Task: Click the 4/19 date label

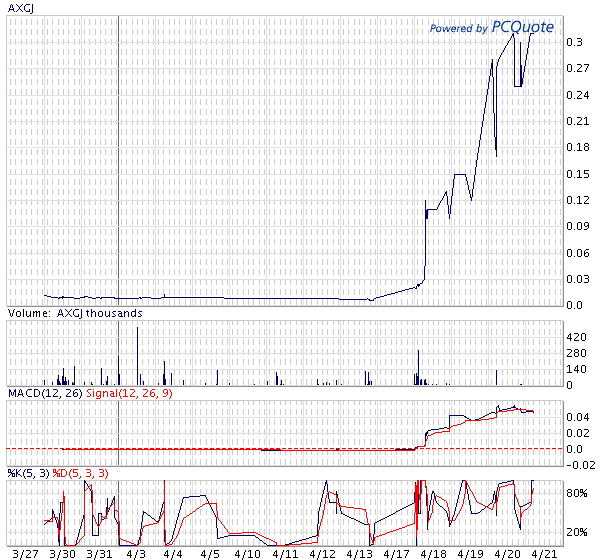Action: click(471, 554)
